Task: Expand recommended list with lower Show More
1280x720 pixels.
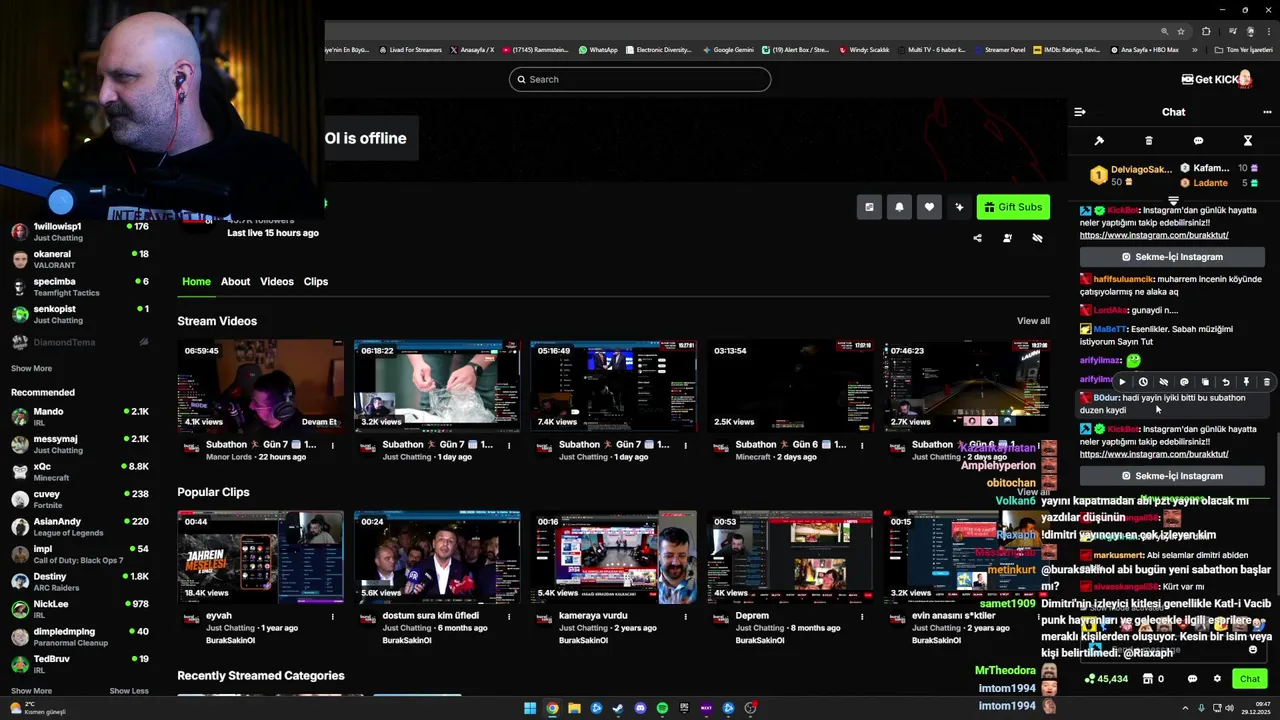Action: point(31,691)
